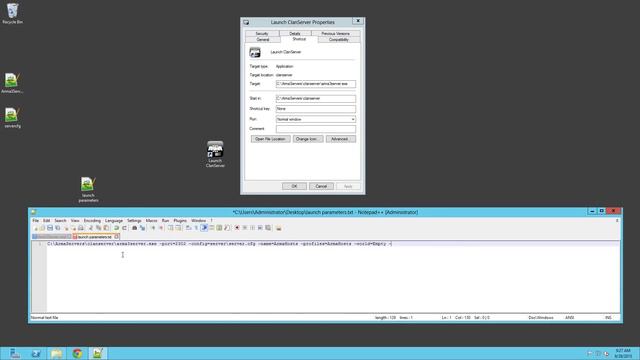Select the Recycle Bin desktop icon

(x=13, y=13)
